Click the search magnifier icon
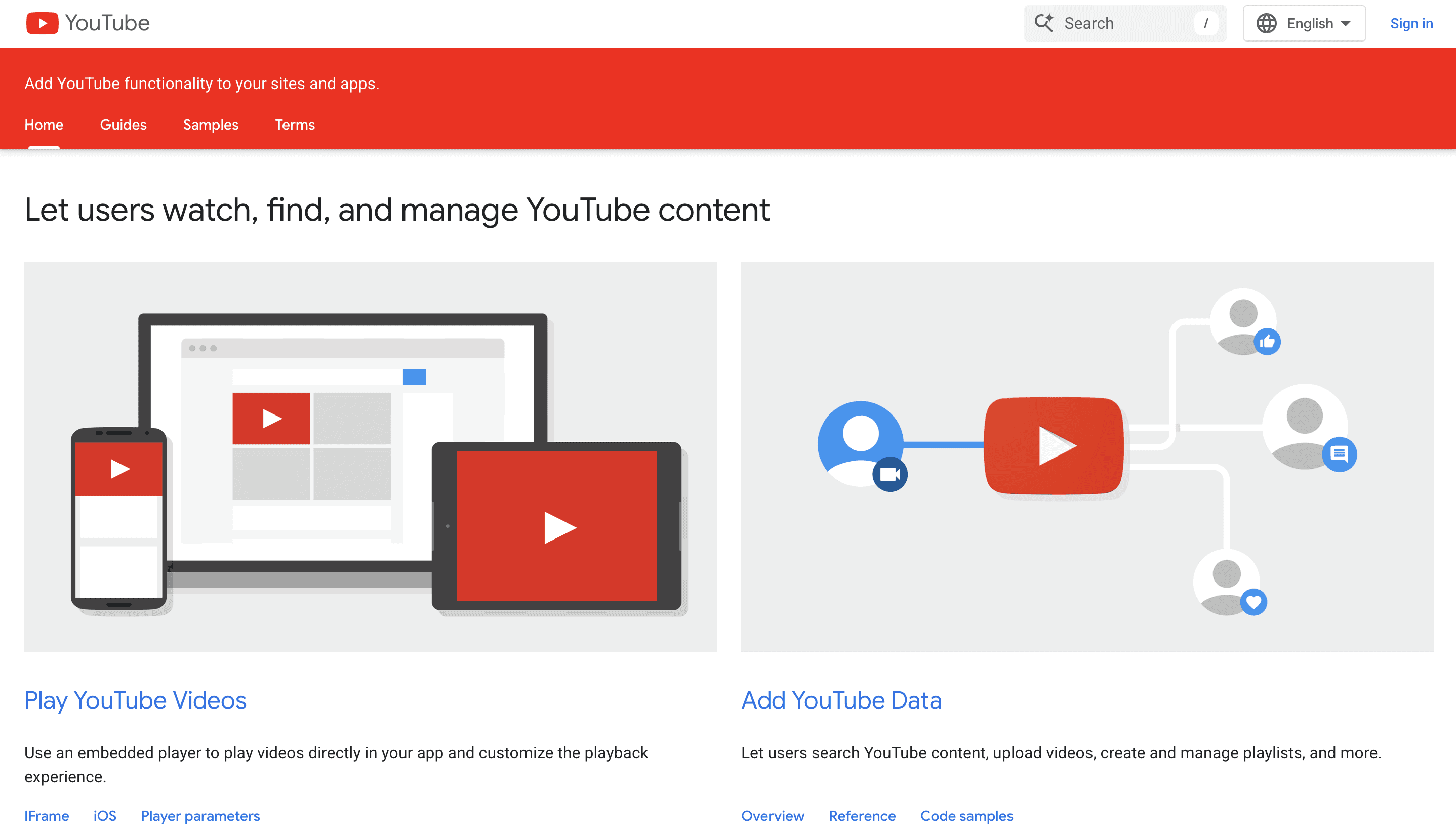Viewport: 1456px width, 829px height. (x=1045, y=23)
